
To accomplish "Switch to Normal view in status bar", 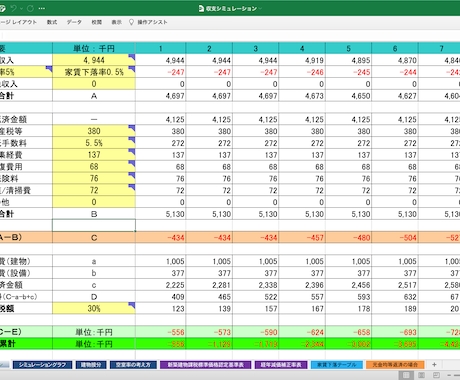I will point(406,375).
